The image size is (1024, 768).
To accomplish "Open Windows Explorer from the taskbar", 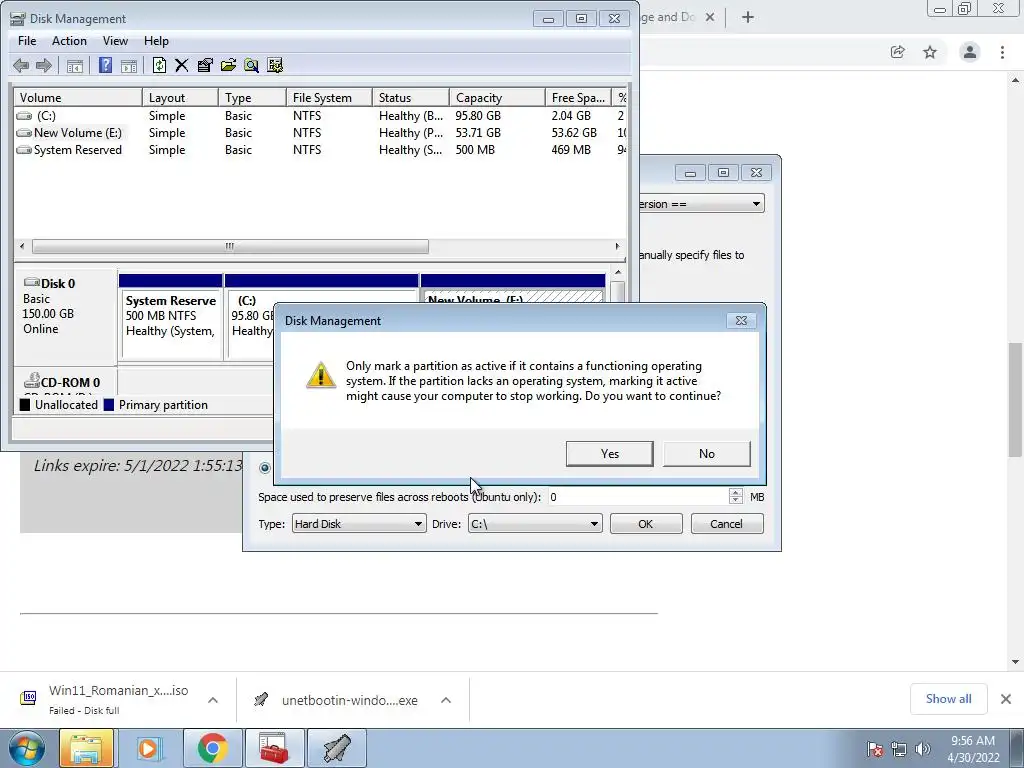I will tap(86, 748).
